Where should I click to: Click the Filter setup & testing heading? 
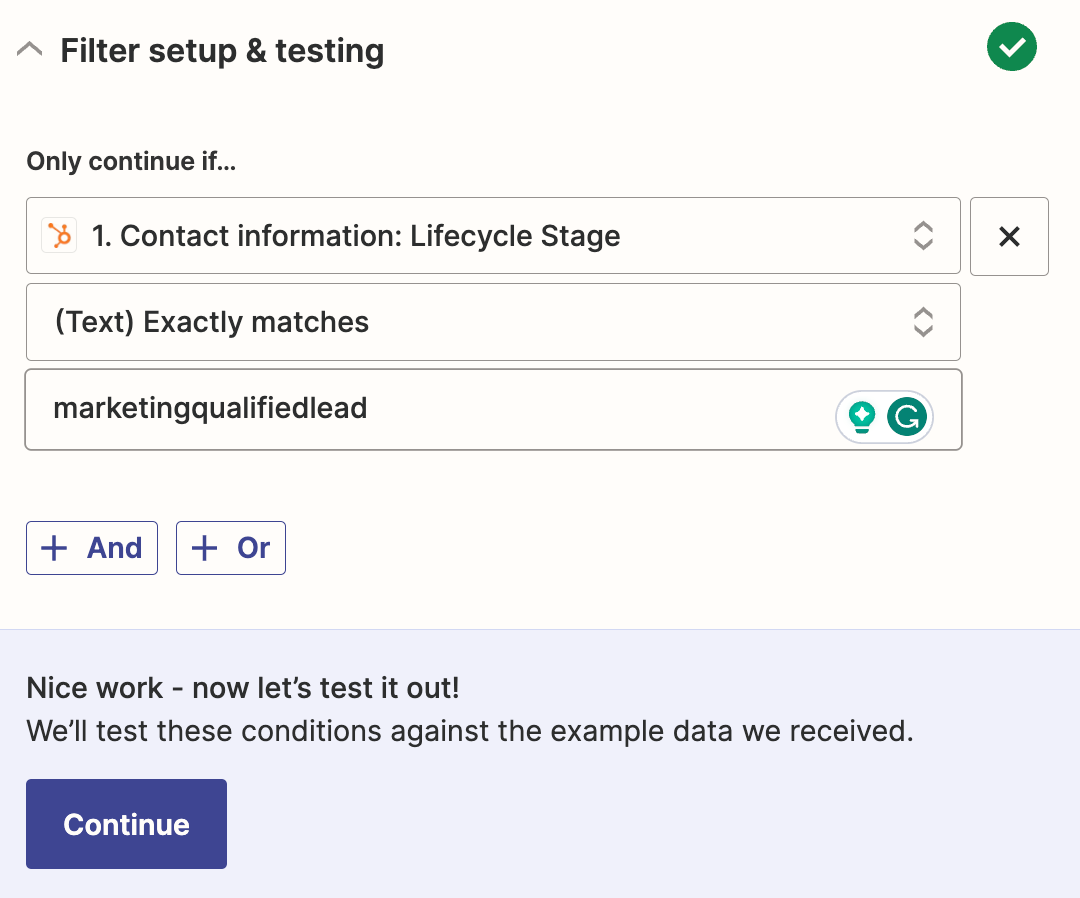click(222, 50)
